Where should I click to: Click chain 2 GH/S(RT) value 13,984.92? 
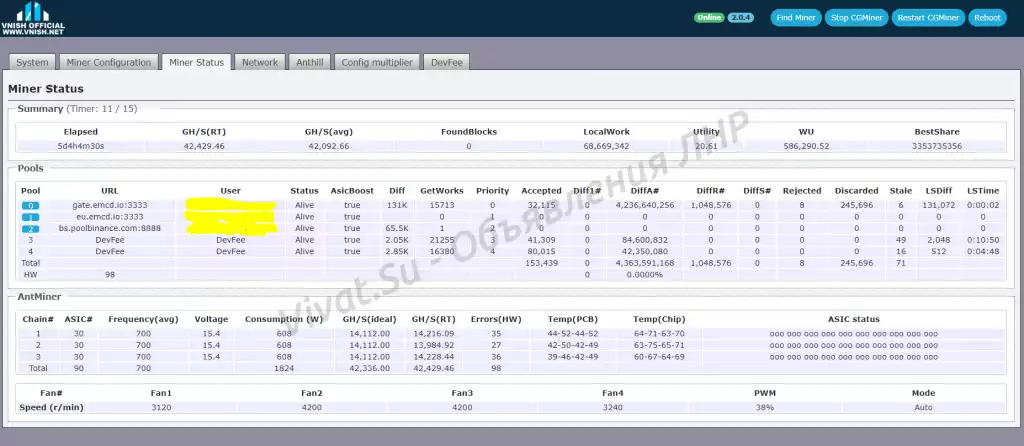[433, 345]
